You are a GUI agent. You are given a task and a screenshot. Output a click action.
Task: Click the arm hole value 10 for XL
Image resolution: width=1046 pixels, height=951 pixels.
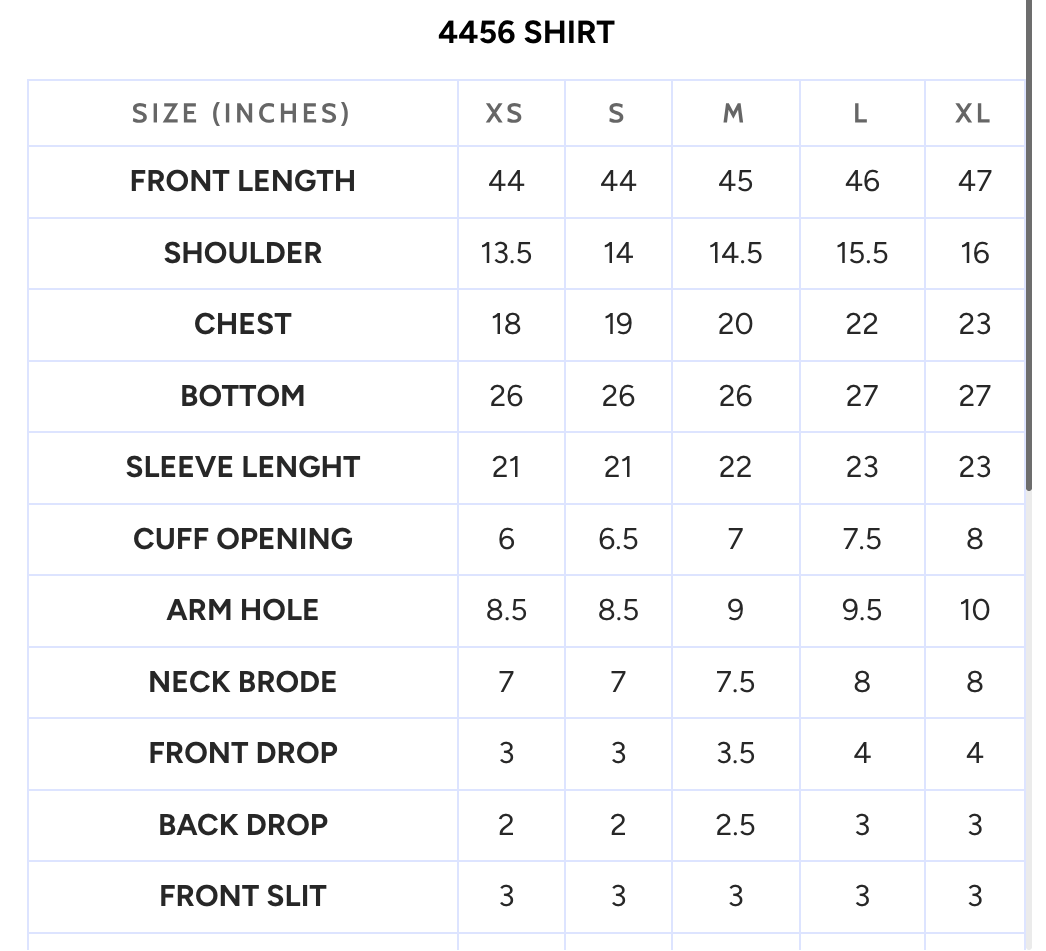974,610
